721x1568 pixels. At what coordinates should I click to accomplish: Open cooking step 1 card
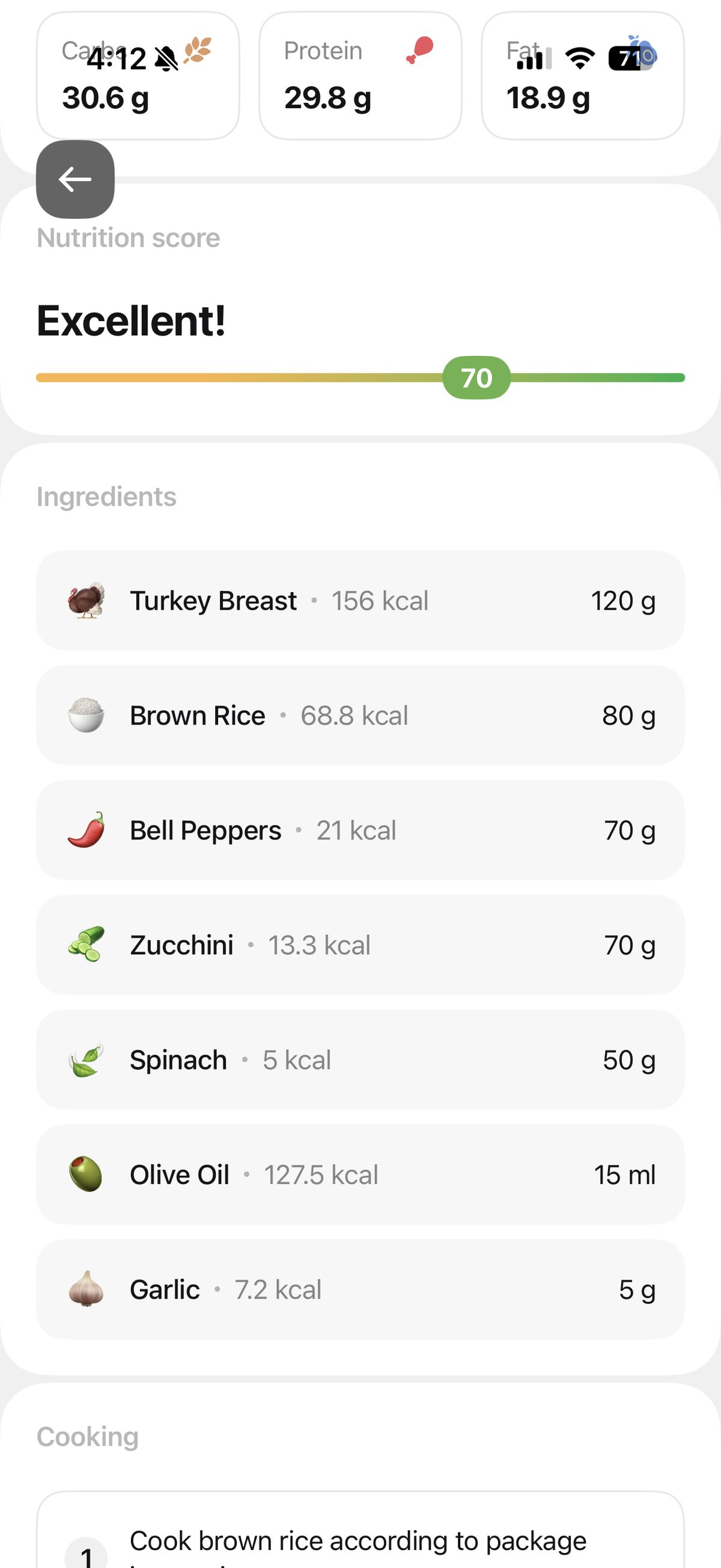[360, 1534]
